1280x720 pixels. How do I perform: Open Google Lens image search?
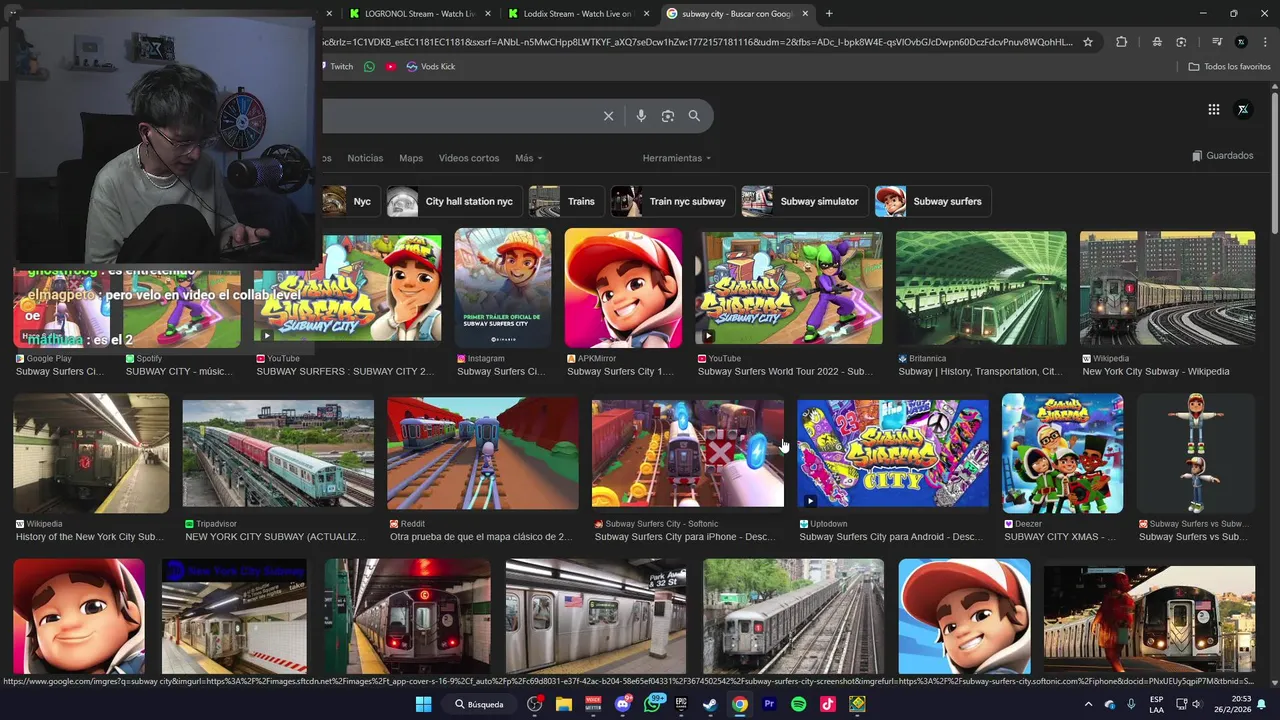click(668, 116)
